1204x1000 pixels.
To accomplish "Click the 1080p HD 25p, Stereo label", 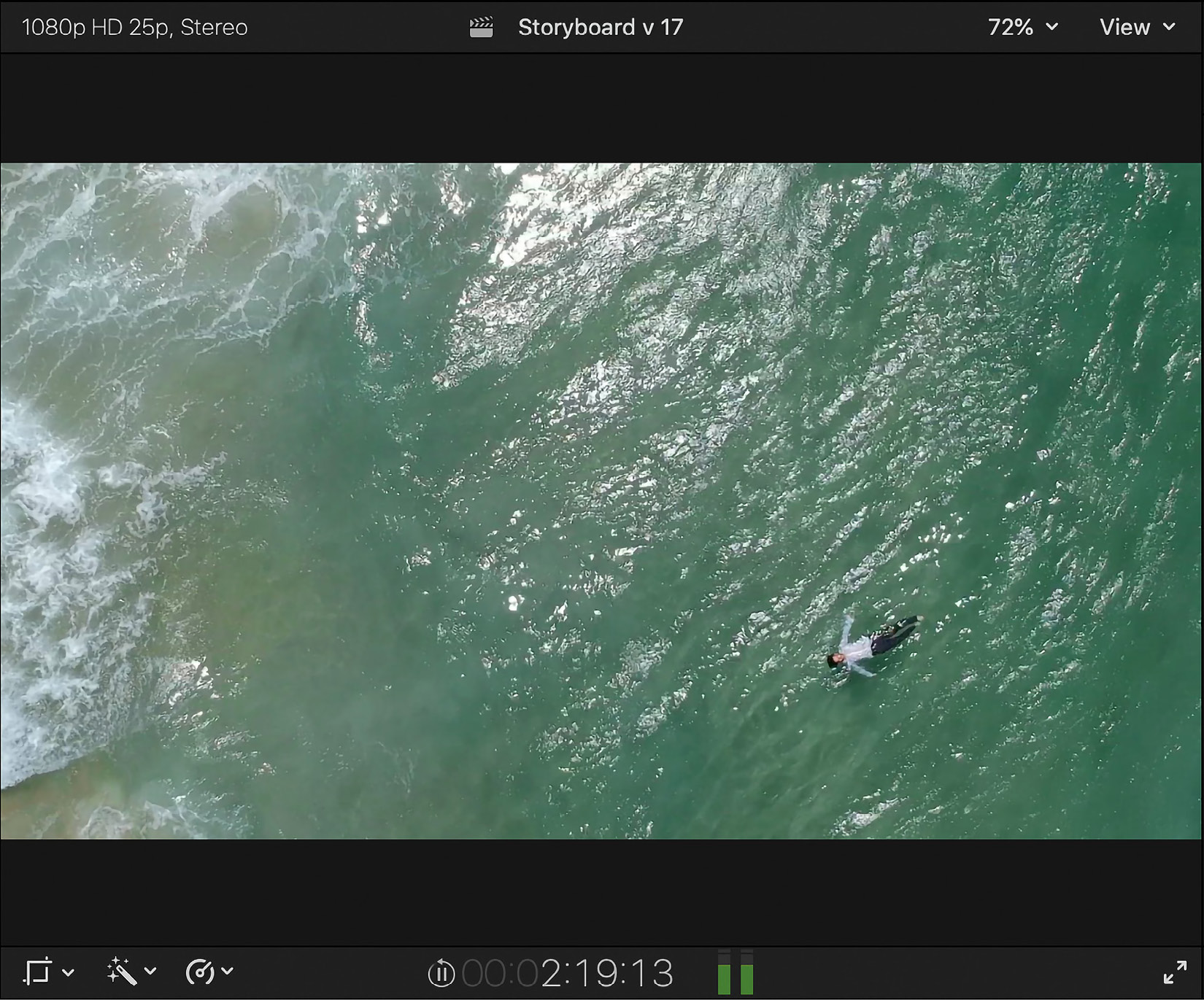I will pos(135,27).
